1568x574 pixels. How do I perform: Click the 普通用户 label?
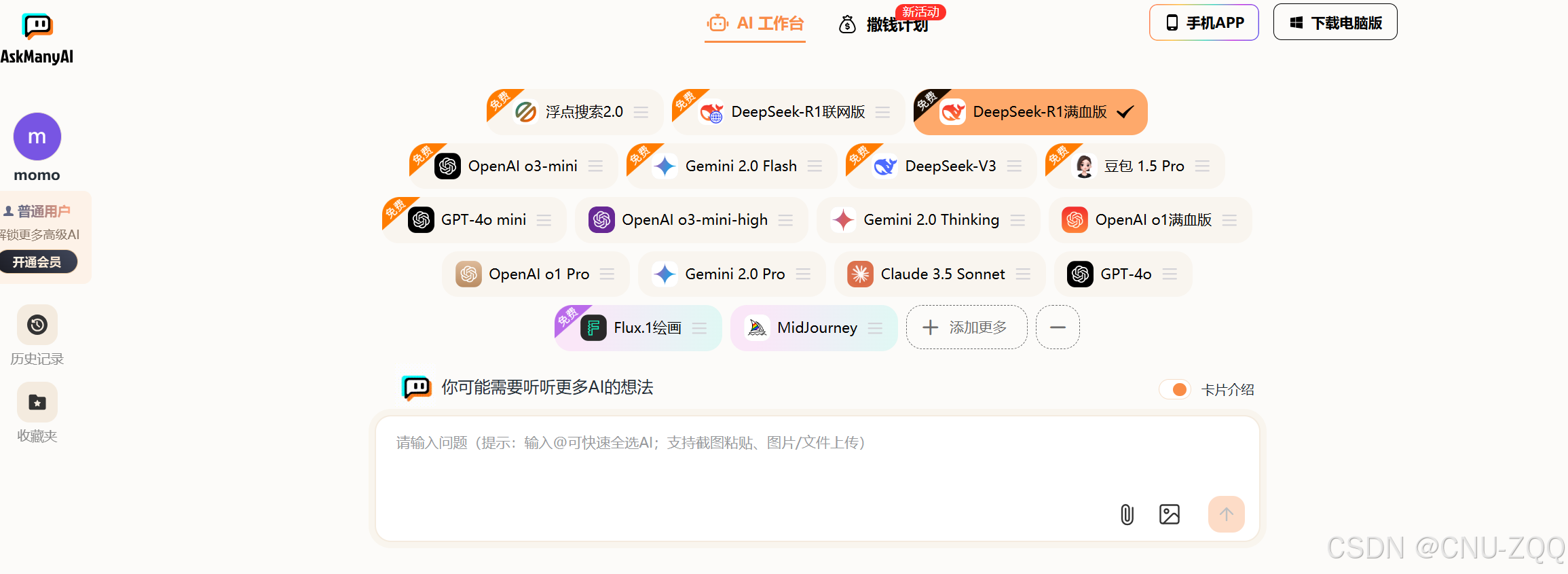point(43,211)
